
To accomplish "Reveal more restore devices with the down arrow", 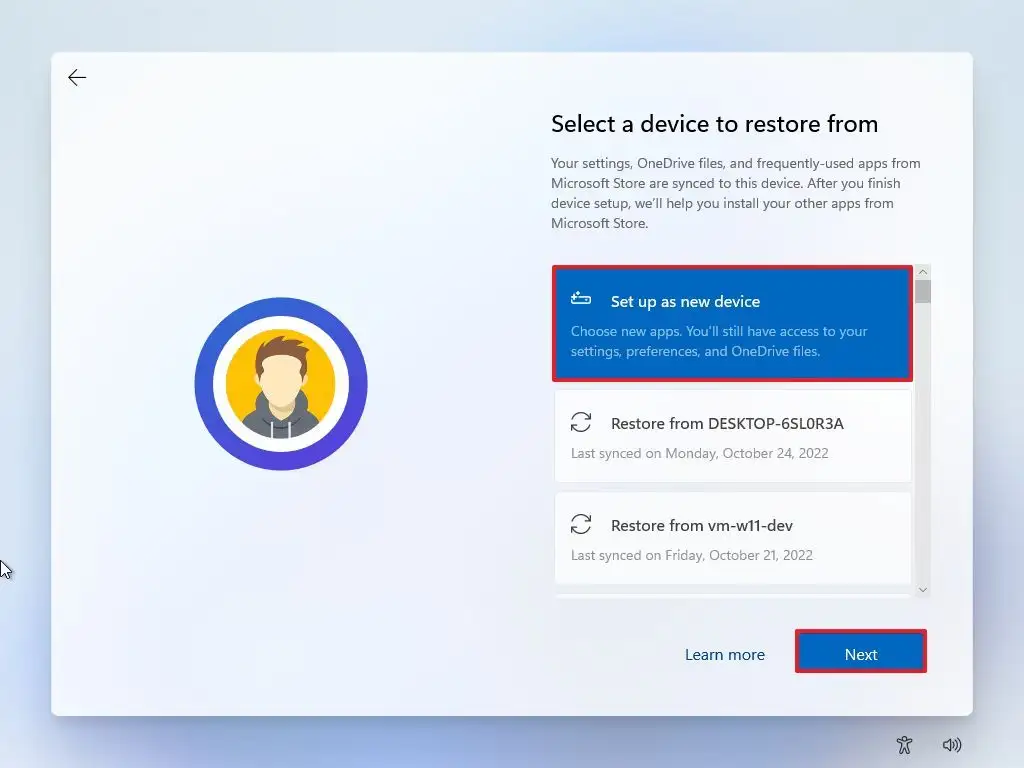I will pyautogui.click(x=922, y=589).
